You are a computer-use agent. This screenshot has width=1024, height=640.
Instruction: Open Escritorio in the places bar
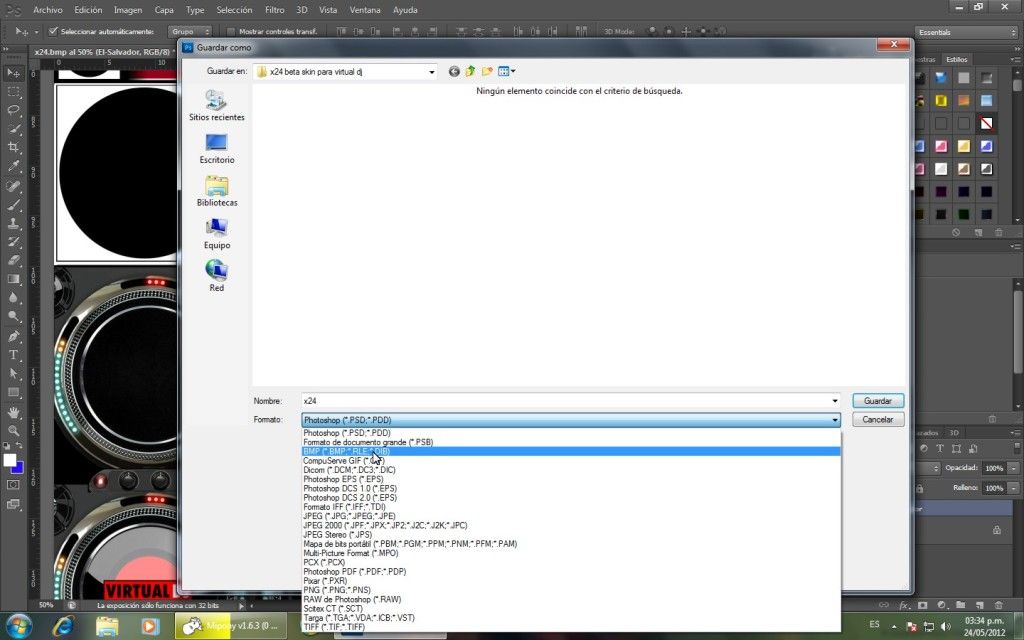217,149
